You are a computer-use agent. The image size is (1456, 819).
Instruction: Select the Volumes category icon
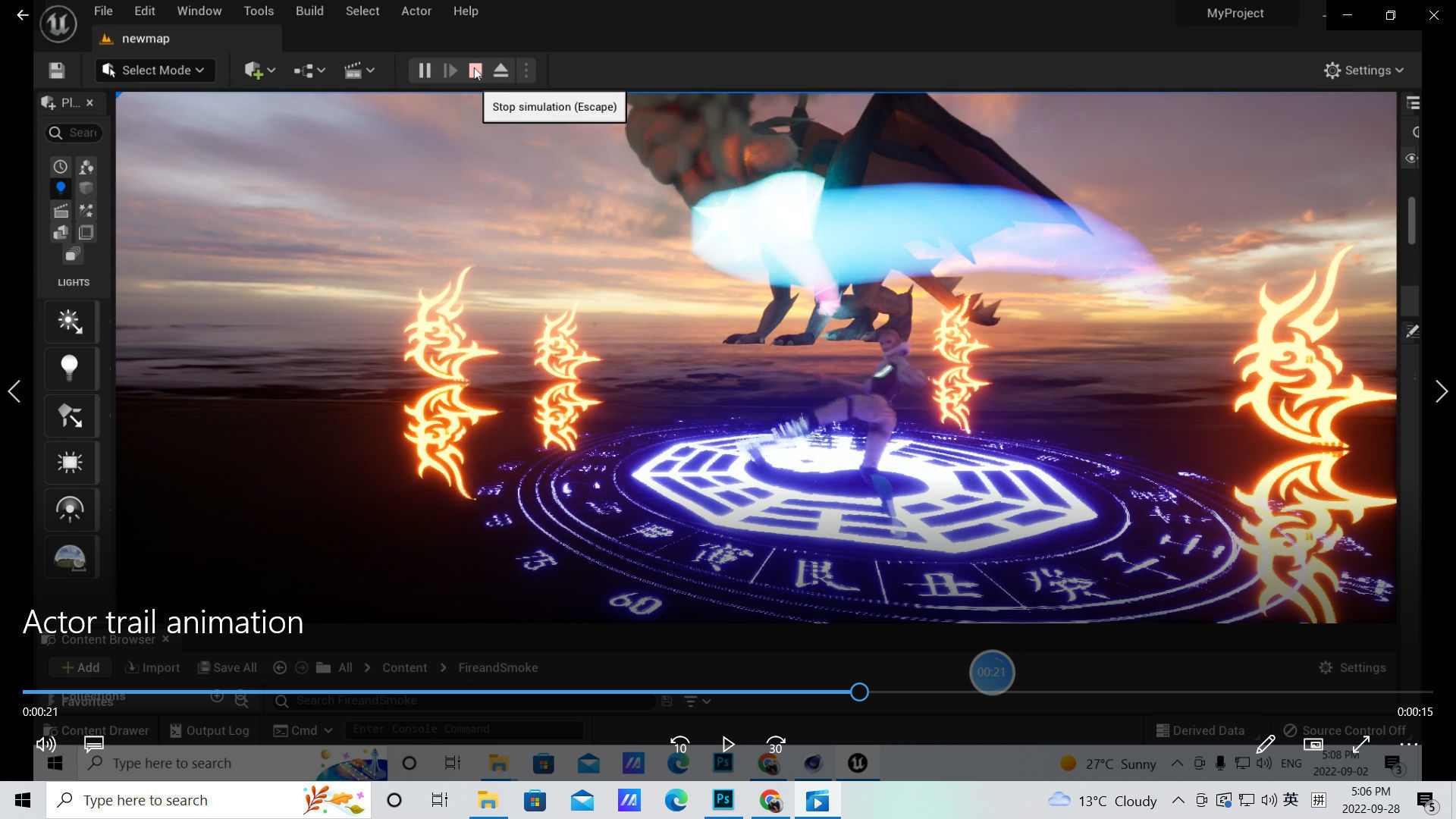pos(86,232)
